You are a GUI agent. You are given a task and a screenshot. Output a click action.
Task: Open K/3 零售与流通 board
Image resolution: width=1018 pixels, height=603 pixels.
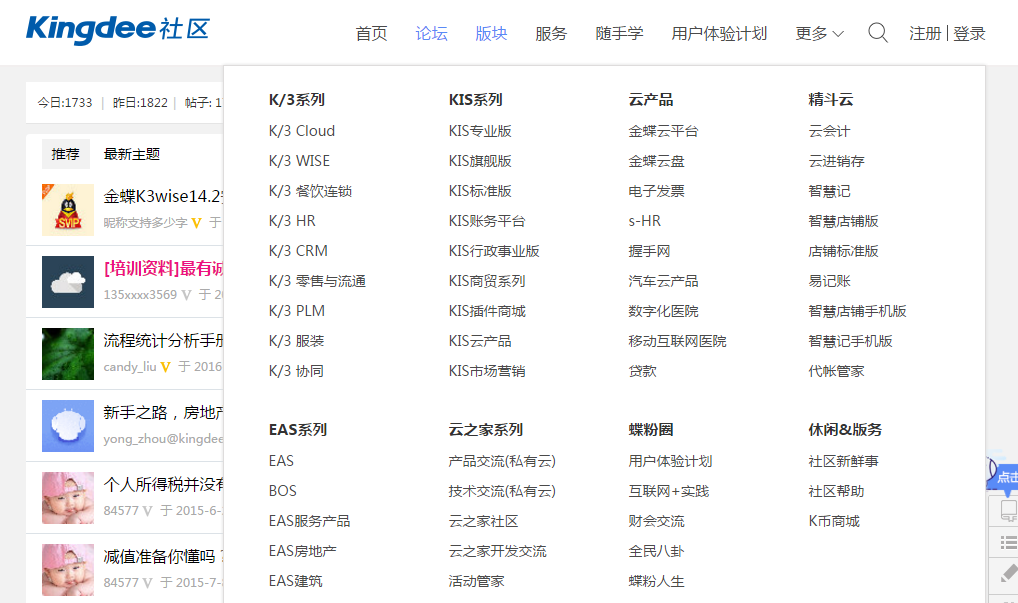(317, 281)
